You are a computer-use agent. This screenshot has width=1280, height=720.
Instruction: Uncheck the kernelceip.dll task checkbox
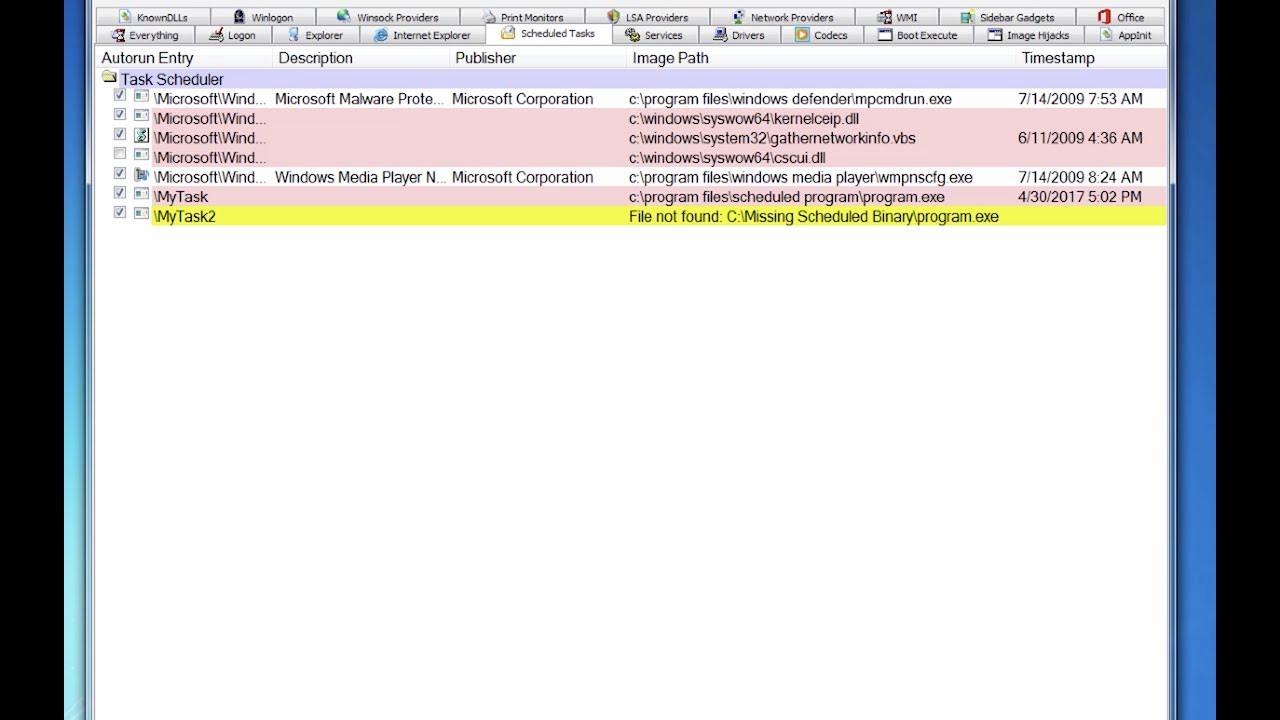coord(120,115)
